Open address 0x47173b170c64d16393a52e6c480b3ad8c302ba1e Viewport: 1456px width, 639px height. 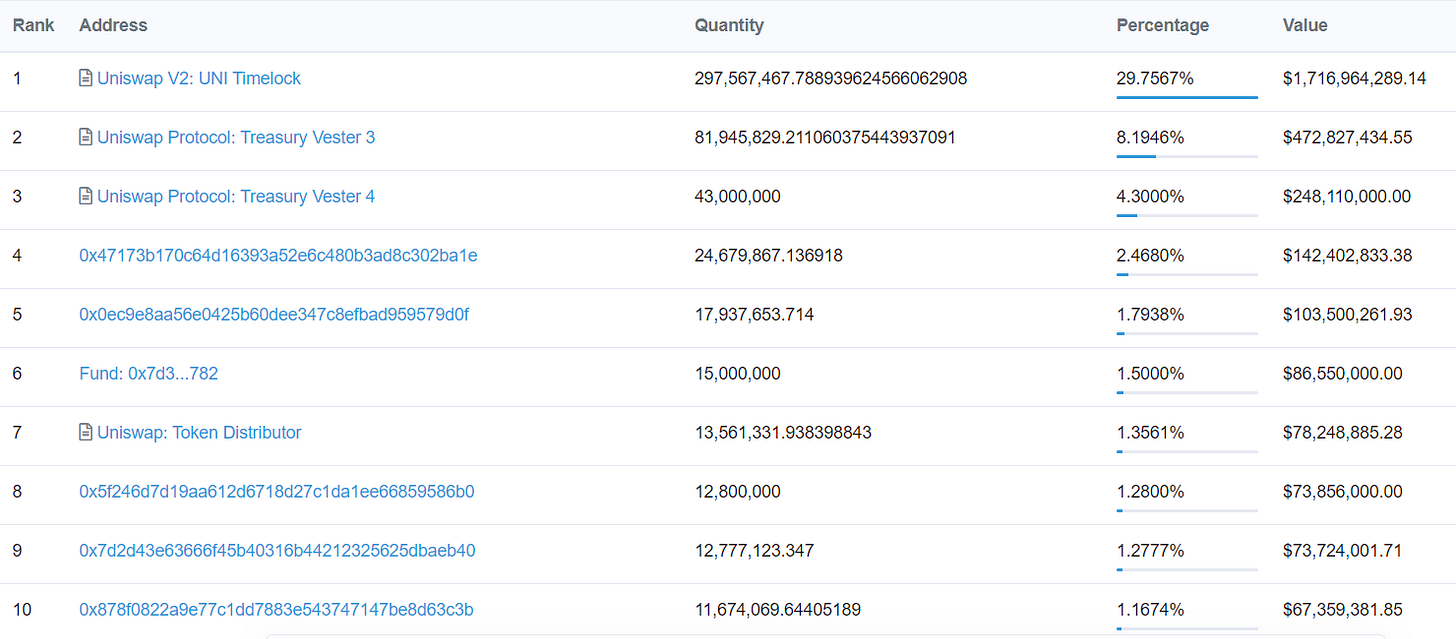[x=278, y=255]
